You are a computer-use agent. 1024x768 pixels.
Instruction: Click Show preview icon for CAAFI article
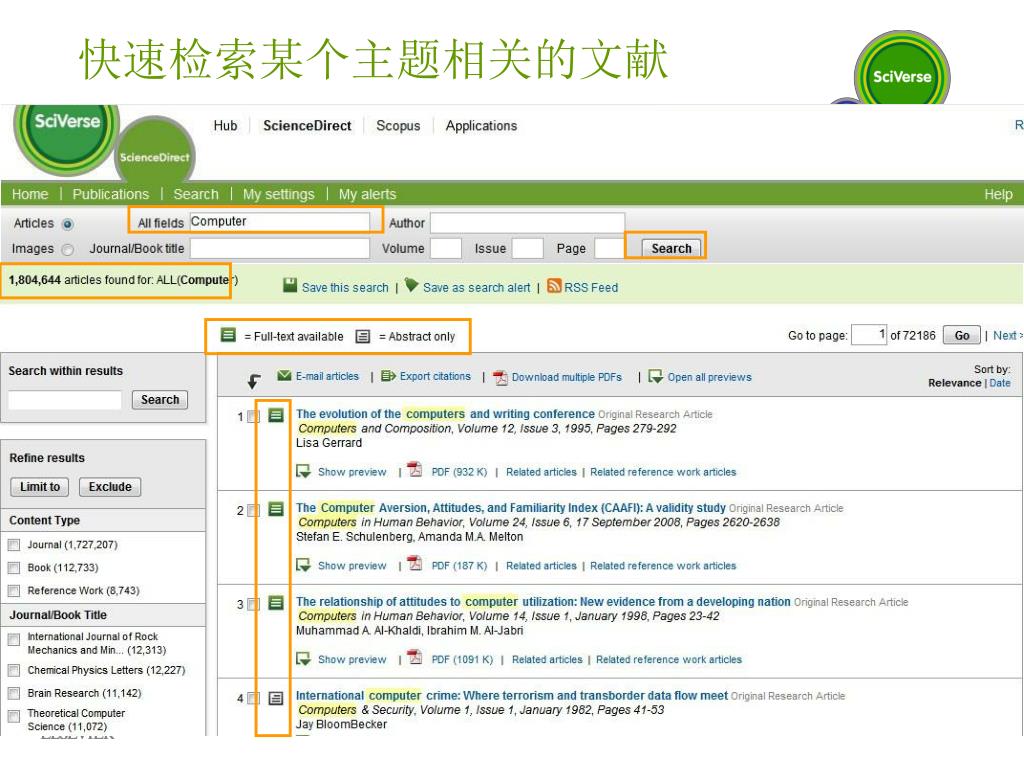(x=303, y=564)
